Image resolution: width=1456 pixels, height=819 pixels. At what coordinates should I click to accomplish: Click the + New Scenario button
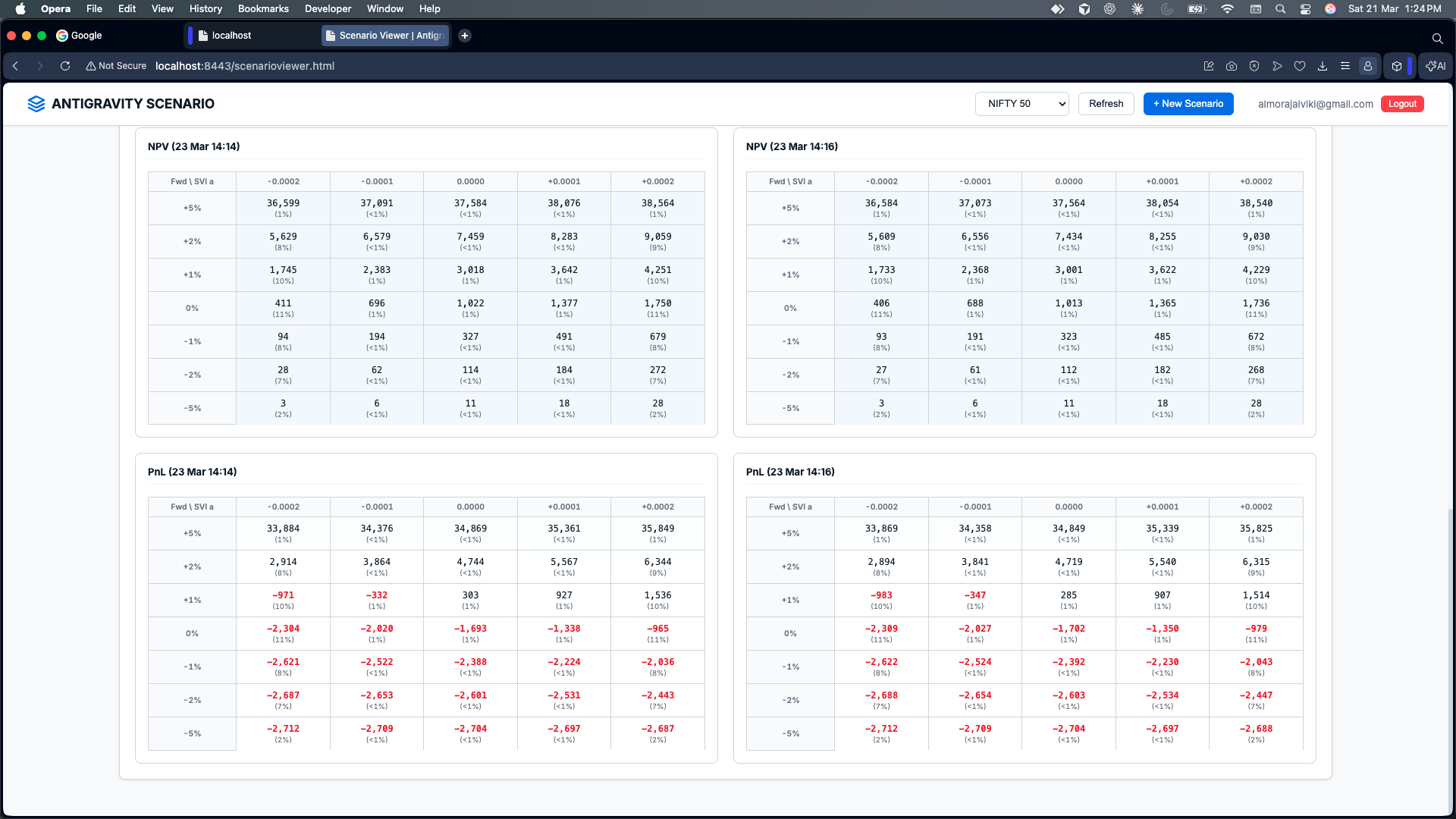click(x=1188, y=104)
